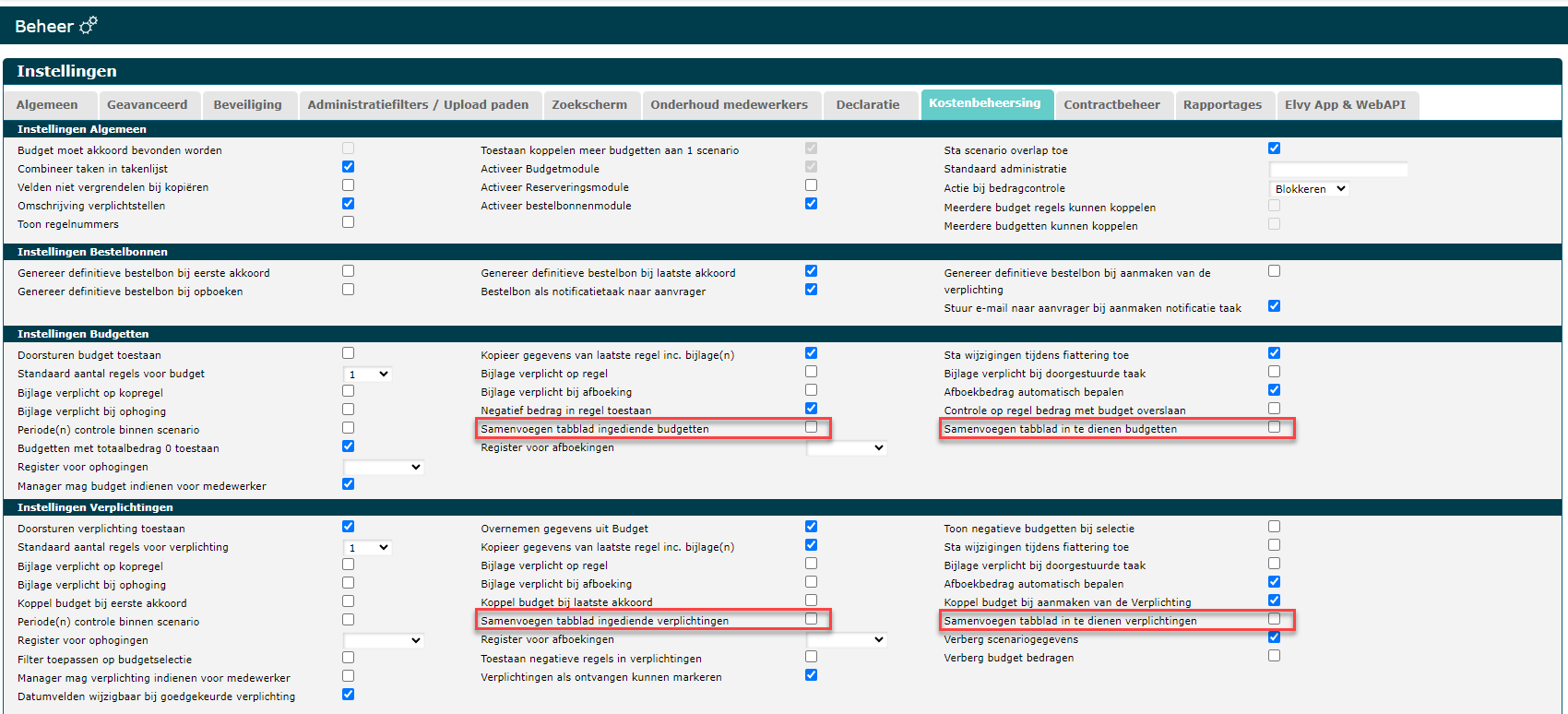The width and height of the screenshot is (1568, 714).
Task: Click the Standaard administratie input field
Action: click(x=1338, y=169)
